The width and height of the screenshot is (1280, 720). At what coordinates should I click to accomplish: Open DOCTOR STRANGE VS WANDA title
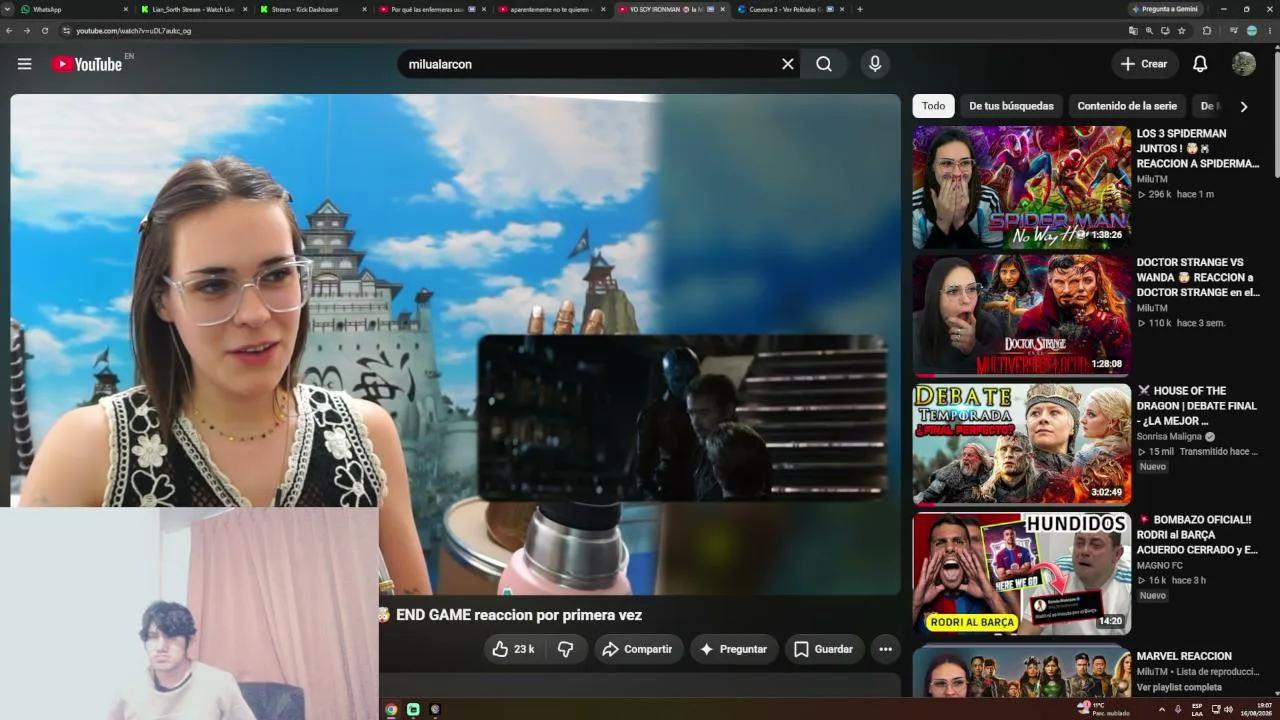(x=1197, y=277)
